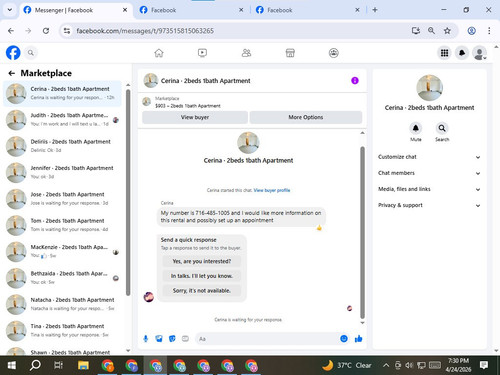Open the Friends icon in the top nav
Image resolution: width=500 pixels, height=375 pixels.
click(246, 53)
